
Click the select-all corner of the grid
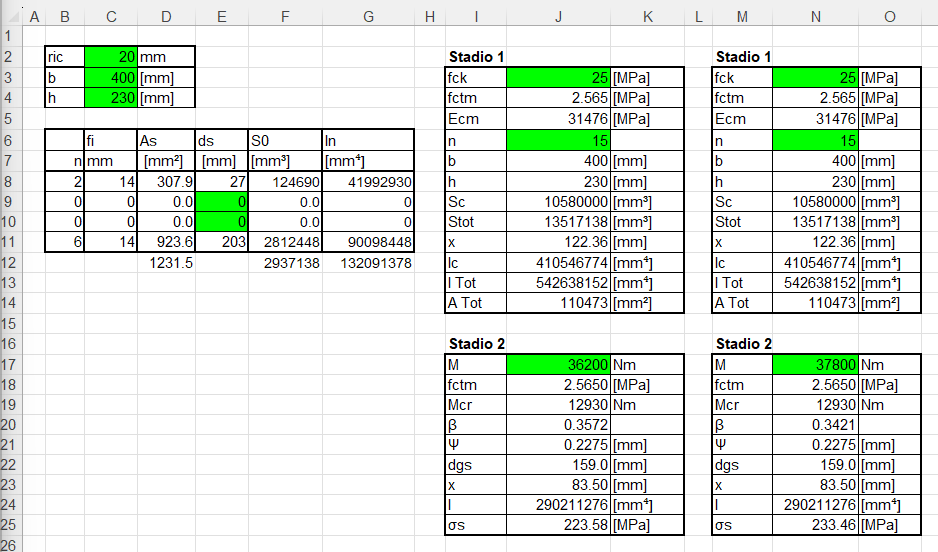click(x=10, y=16)
